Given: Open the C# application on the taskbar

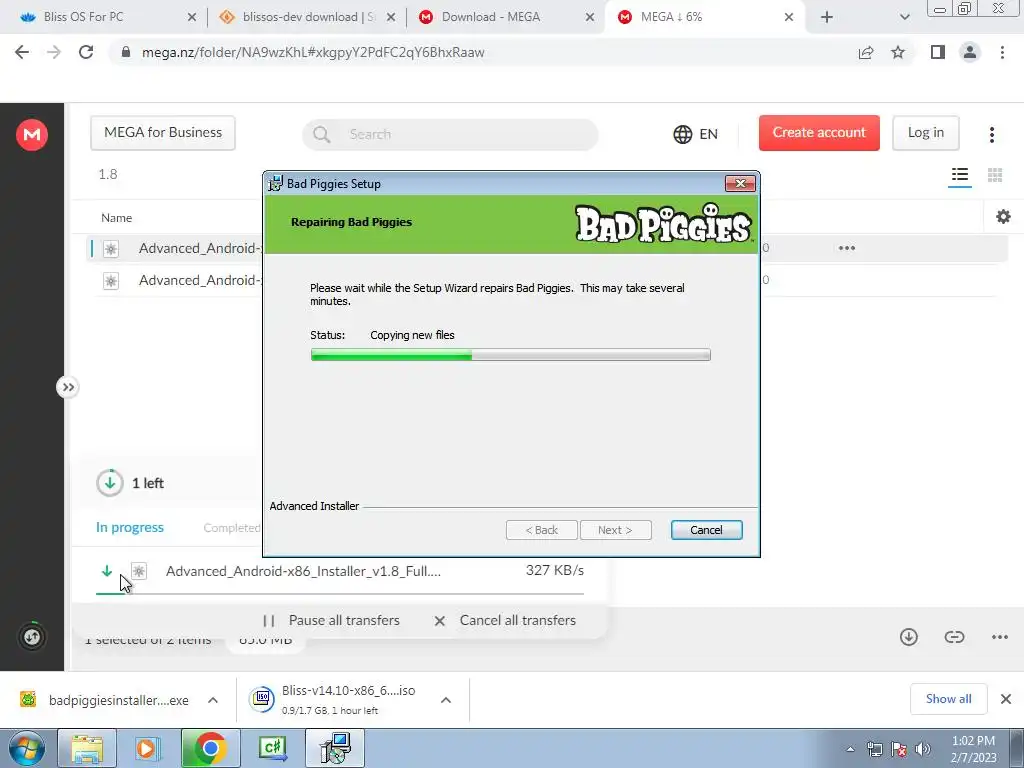Looking at the screenshot, I should click(x=273, y=748).
